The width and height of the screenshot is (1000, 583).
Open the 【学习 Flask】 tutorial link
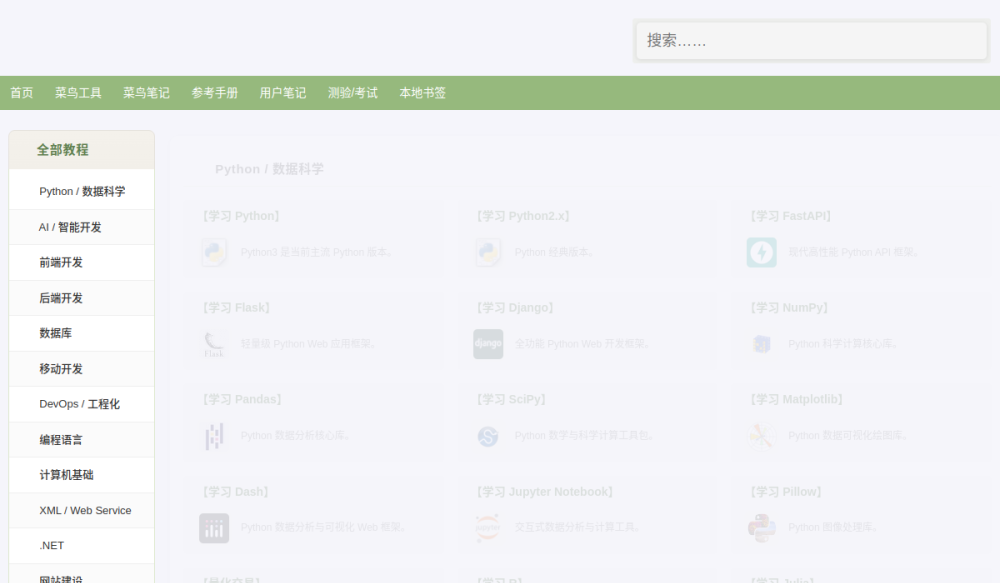coord(236,308)
